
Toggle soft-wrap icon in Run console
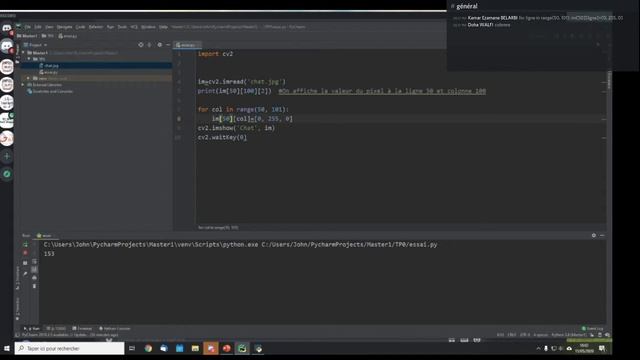click(x=34, y=261)
